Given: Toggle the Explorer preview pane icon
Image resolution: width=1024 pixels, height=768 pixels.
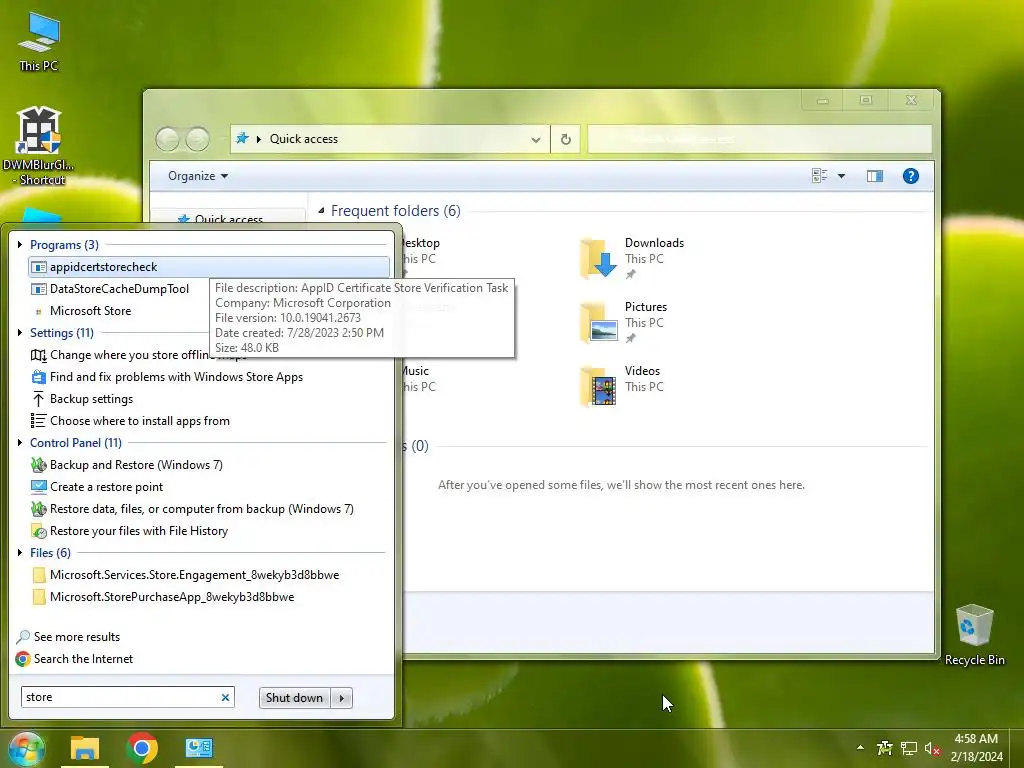Looking at the screenshot, I should 874,176.
